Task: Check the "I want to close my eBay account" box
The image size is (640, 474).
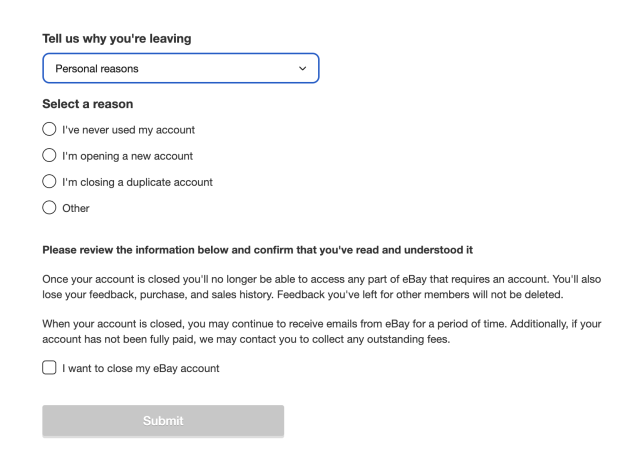Action: (x=49, y=368)
